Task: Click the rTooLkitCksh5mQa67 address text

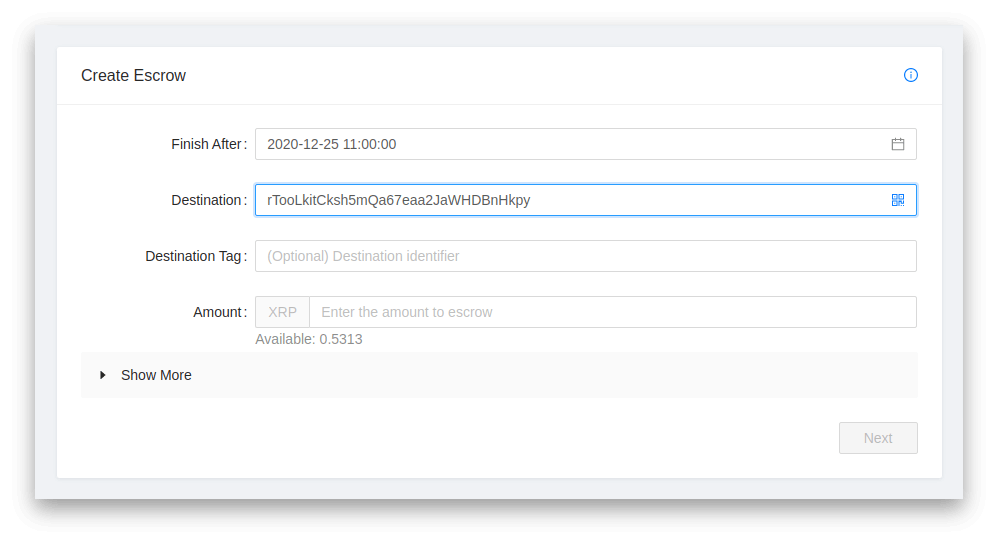Action: pos(398,200)
